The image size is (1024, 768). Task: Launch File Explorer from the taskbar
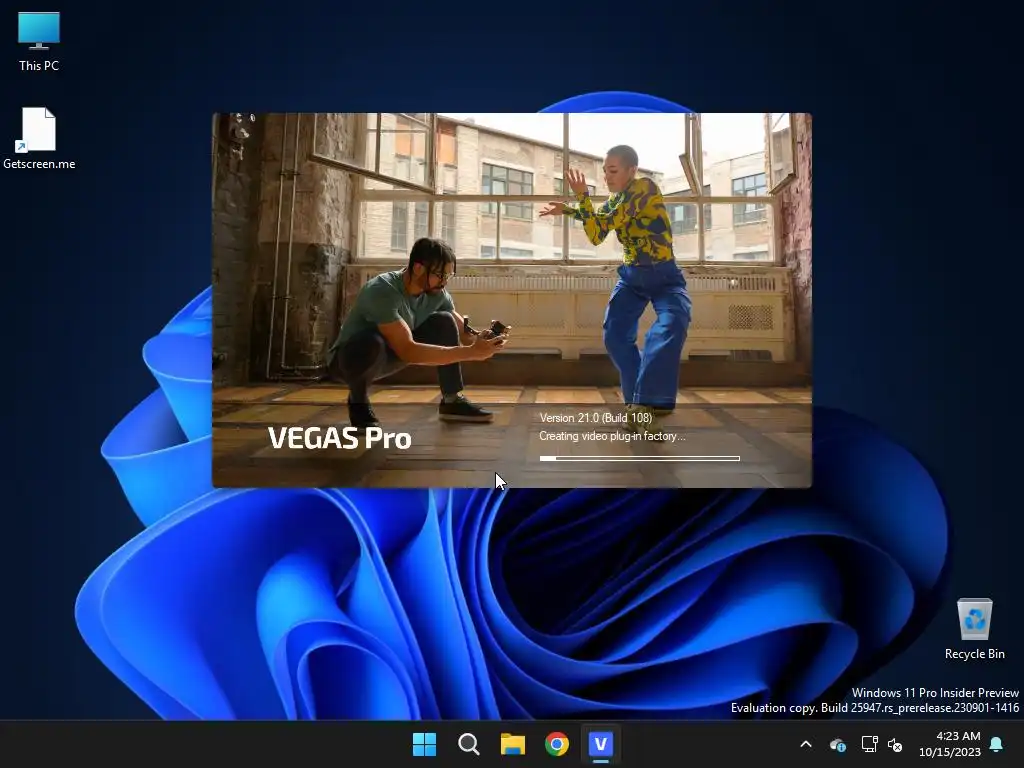[513, 744]
